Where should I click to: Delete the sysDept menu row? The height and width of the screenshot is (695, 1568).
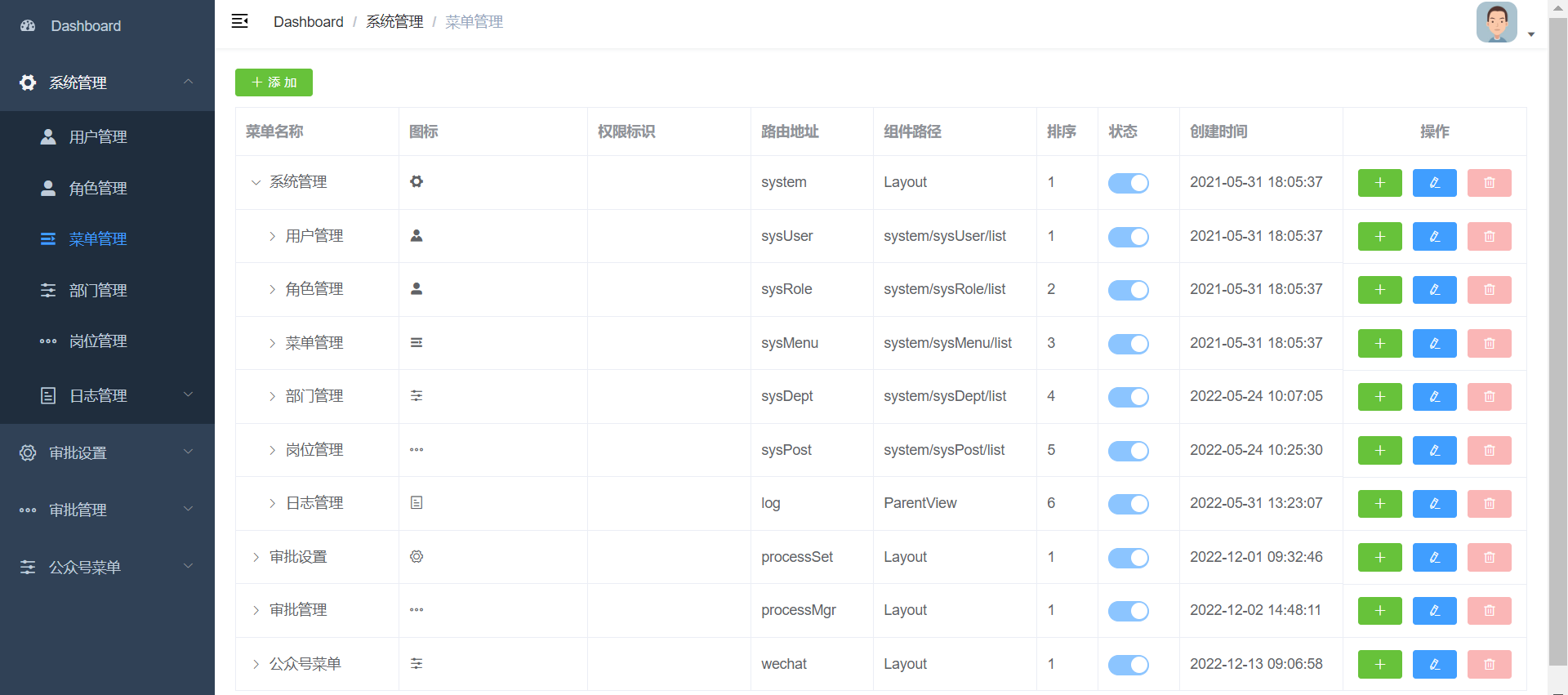tap(1490, 397)
